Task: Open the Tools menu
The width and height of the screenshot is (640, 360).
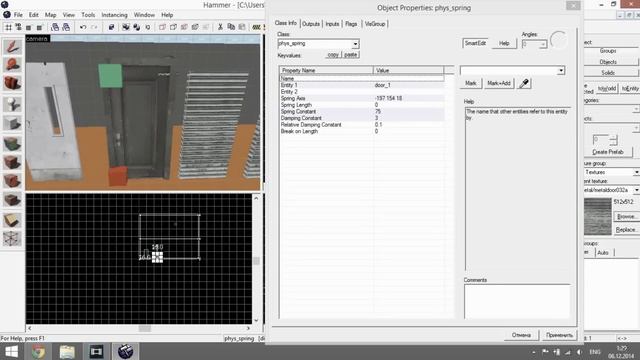Action: [88, 15]
